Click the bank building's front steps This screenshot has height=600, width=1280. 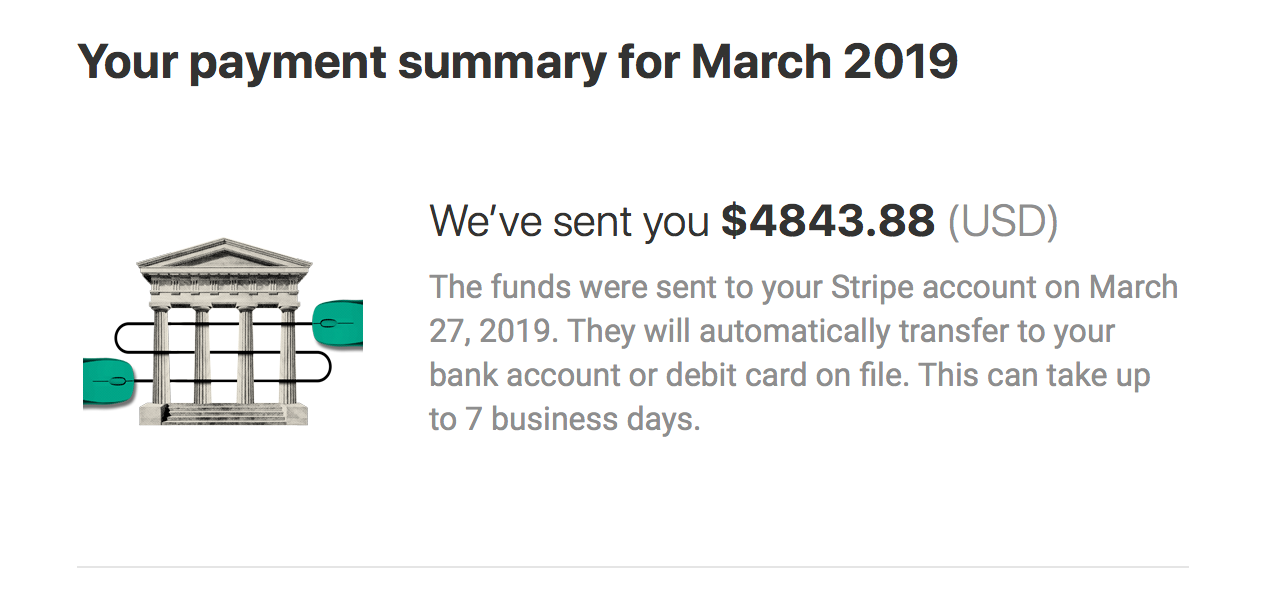pos(223,414)
